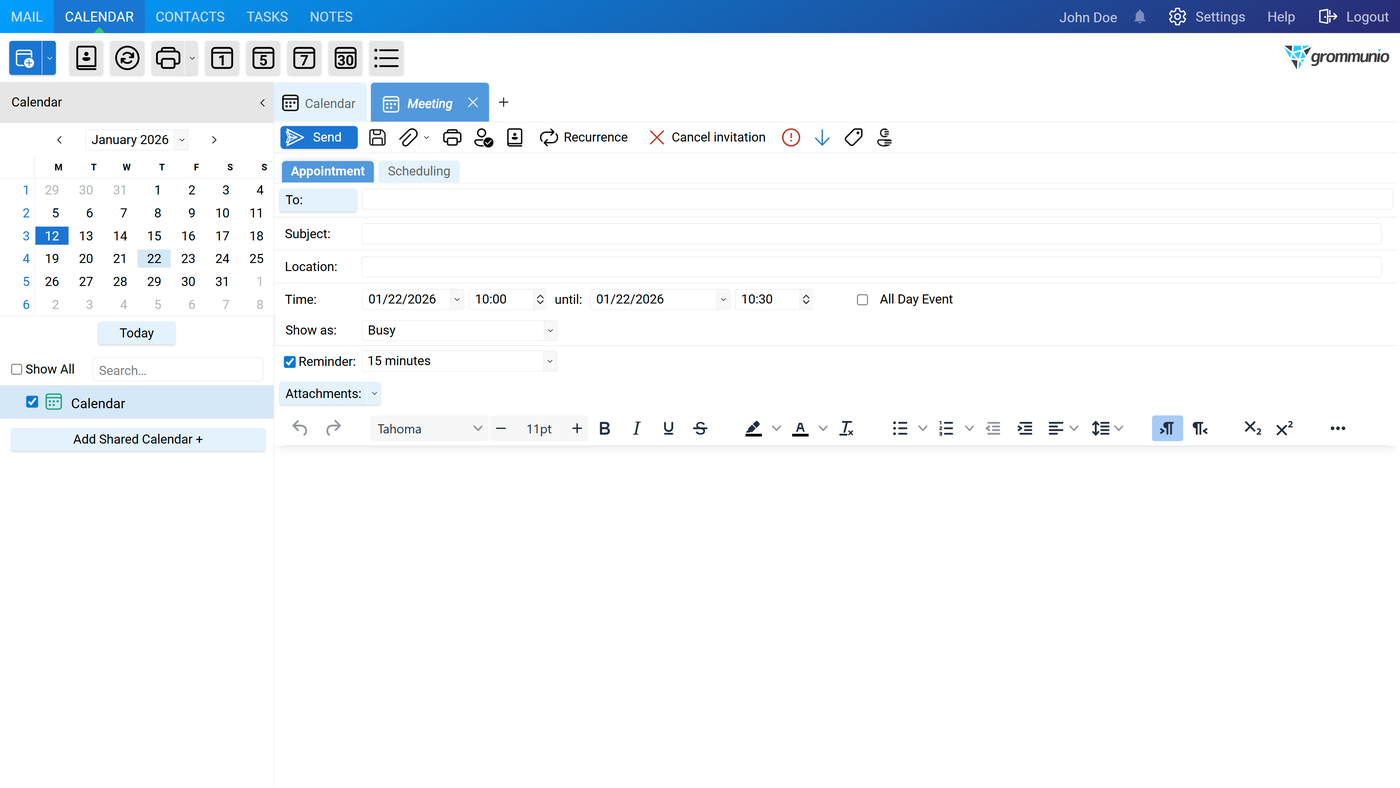Open the address book toolbar icon
This screenshot has height=788, width=1400.
tap(87, 58)
